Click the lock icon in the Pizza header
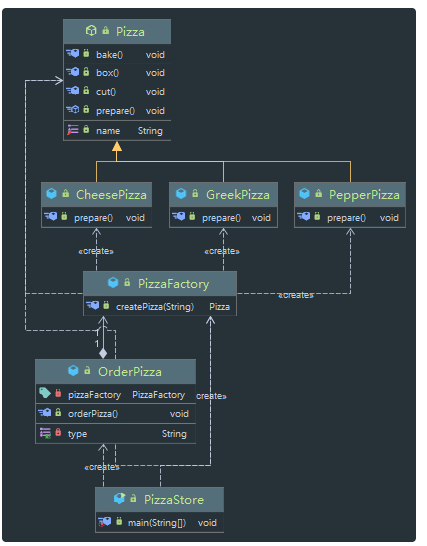The height and width of the screenshot is (546, 427). coord(106,30)
